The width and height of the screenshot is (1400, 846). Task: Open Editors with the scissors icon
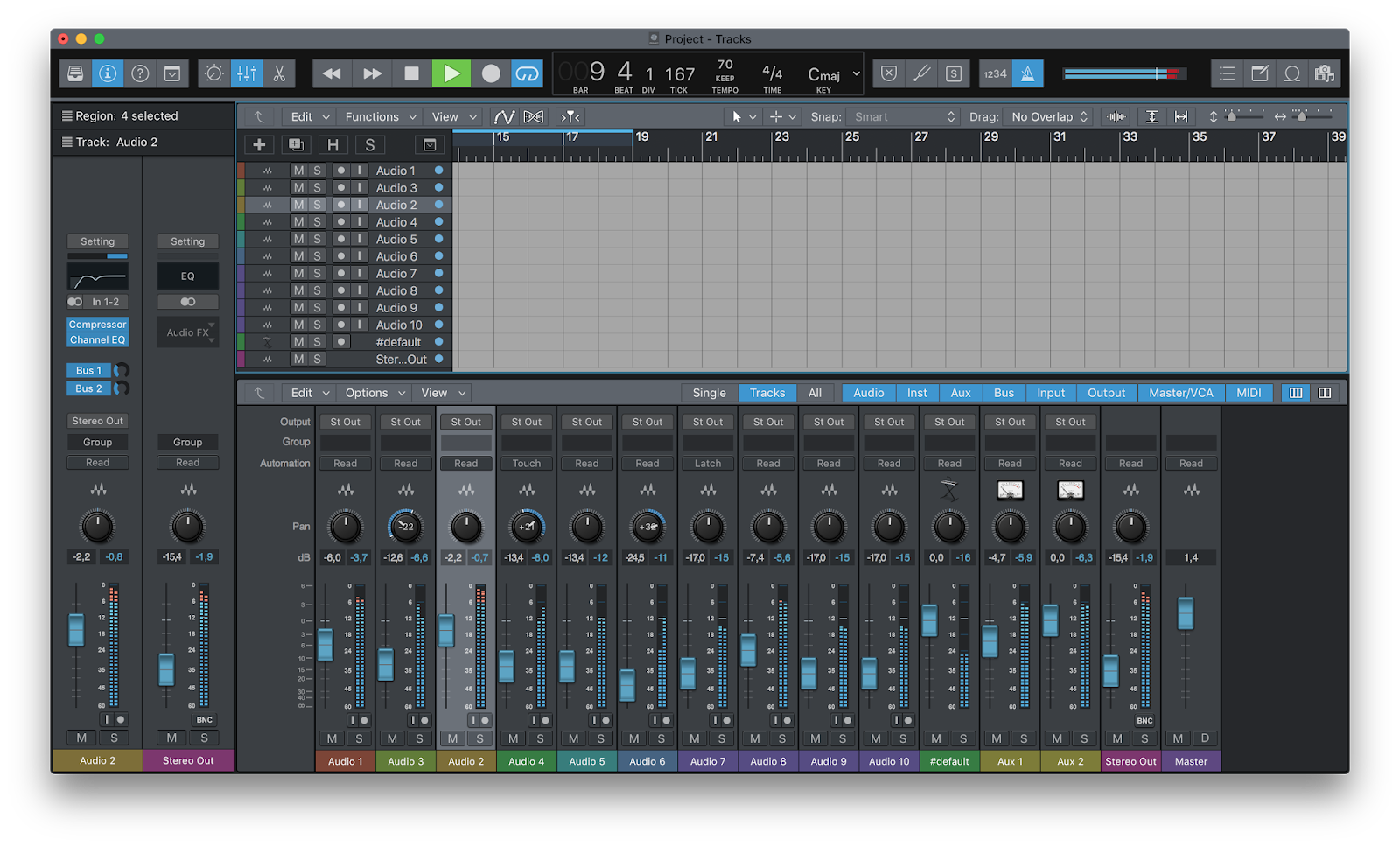279,73
